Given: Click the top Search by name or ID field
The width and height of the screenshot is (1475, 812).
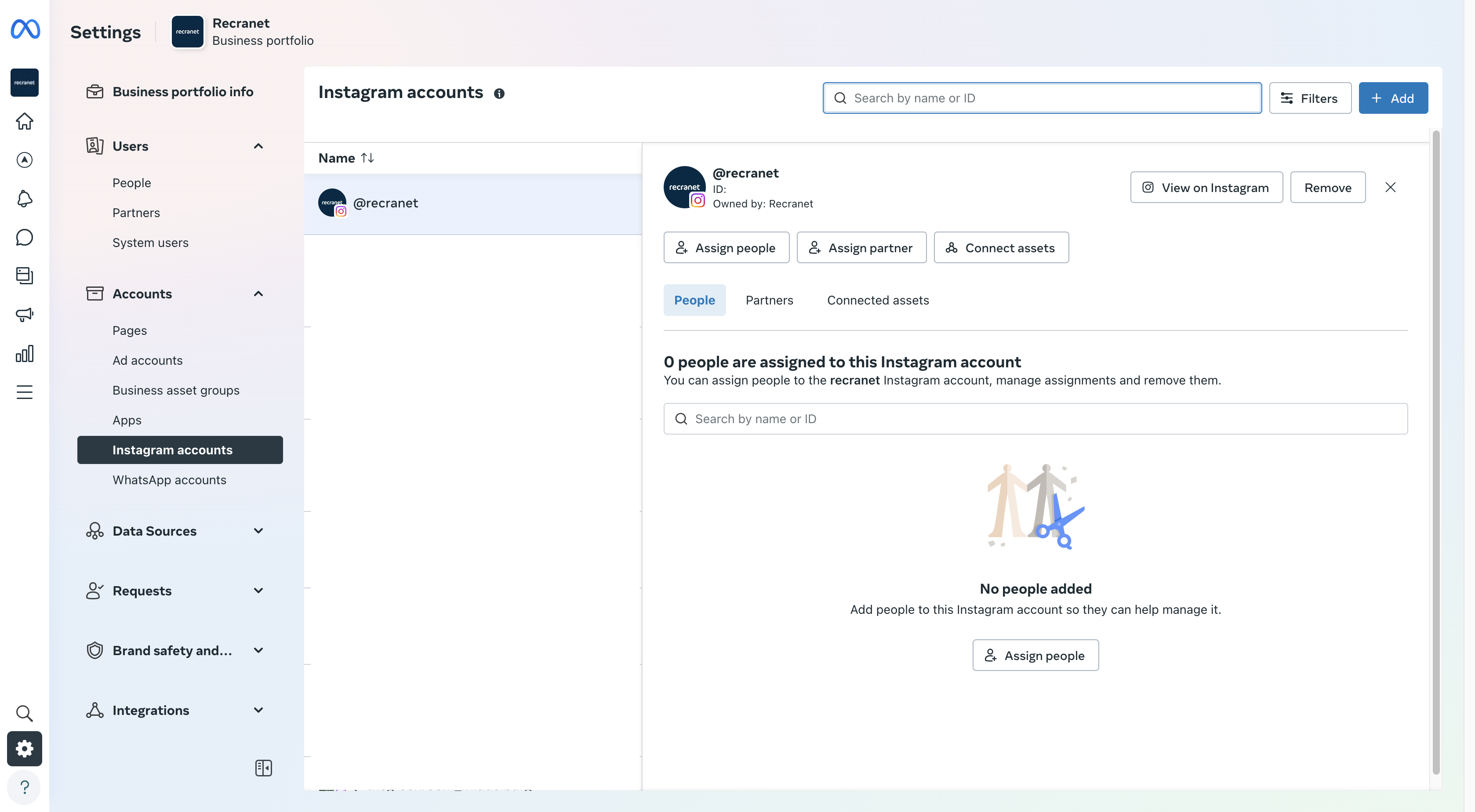Looking at the screenshot, I should pos(1042,98).
